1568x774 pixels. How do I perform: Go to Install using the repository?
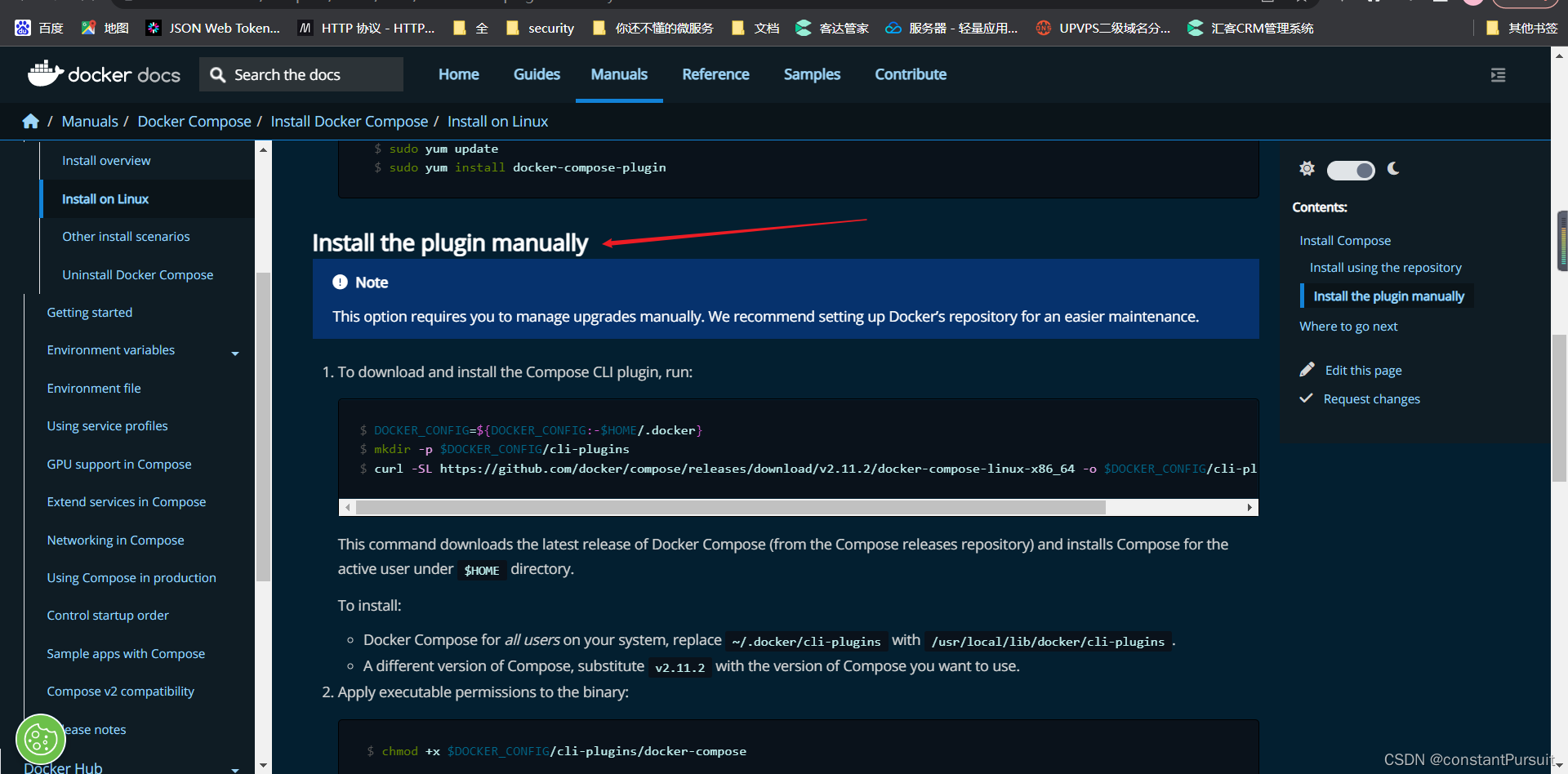1385,268
